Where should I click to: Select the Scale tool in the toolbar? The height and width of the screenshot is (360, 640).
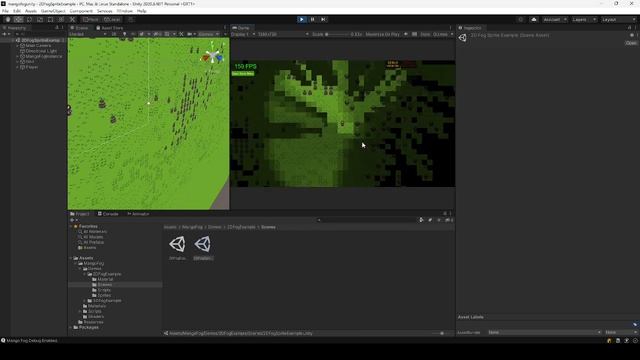pyautogui.click(x=40, y=19)
